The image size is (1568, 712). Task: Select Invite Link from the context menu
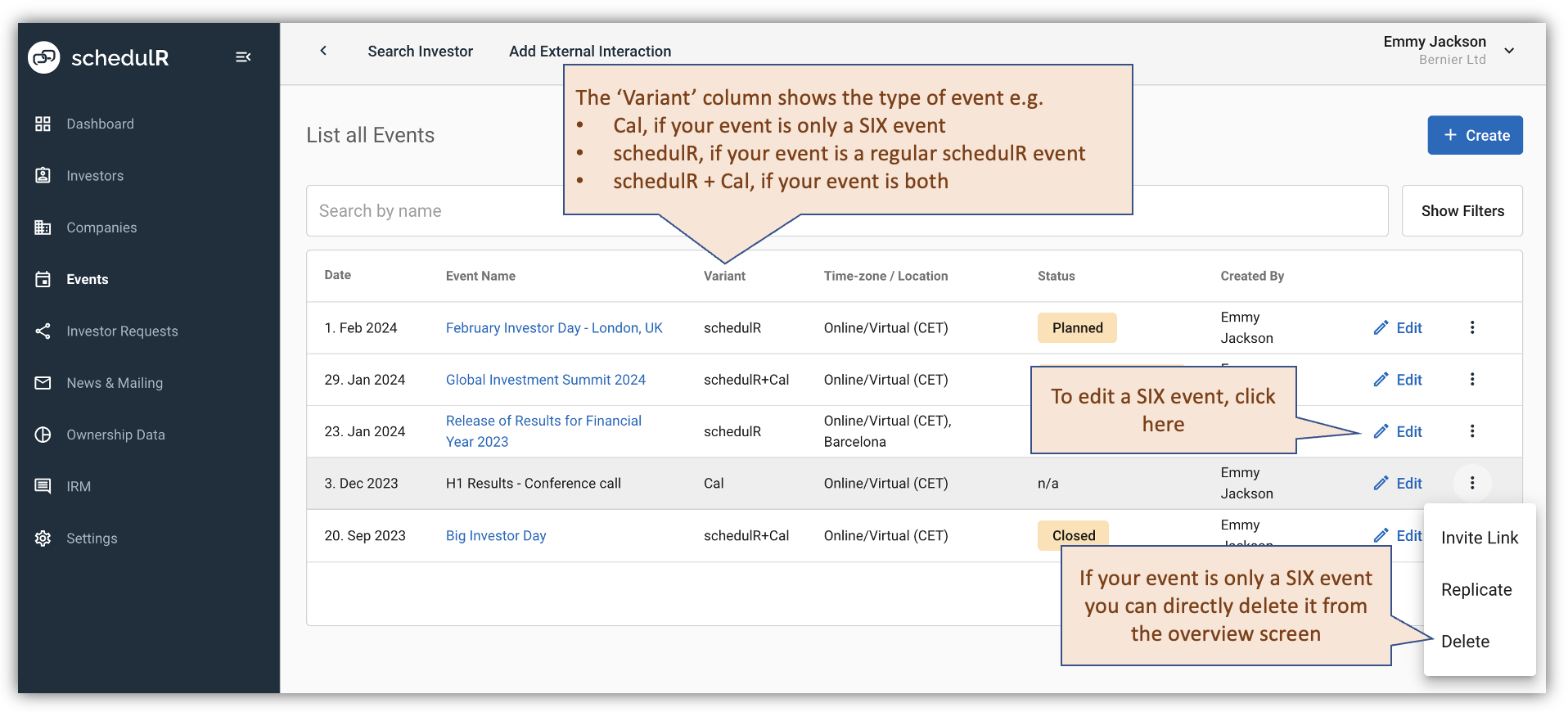click(x=1480, y=538)
